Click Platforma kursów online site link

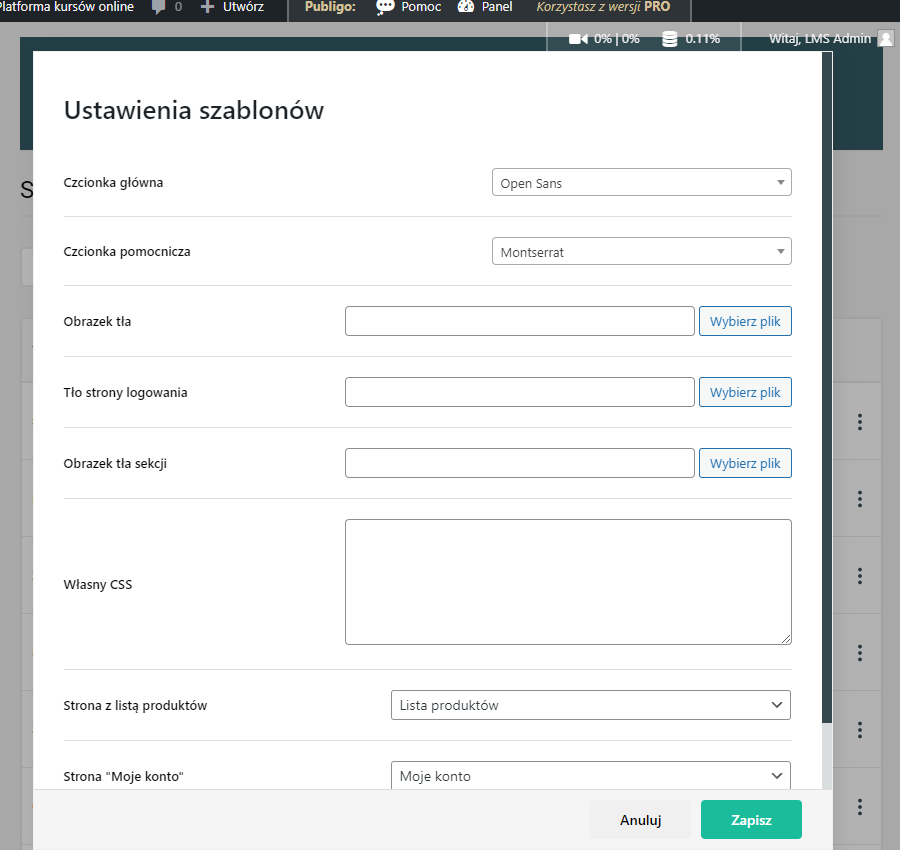click(x=67, y=7)
